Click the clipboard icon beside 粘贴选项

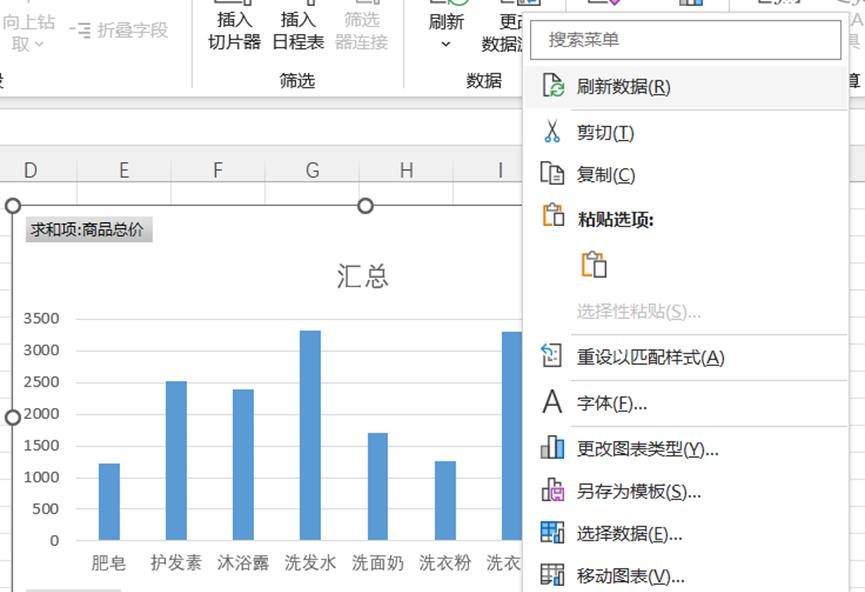(x=553, y=215)
